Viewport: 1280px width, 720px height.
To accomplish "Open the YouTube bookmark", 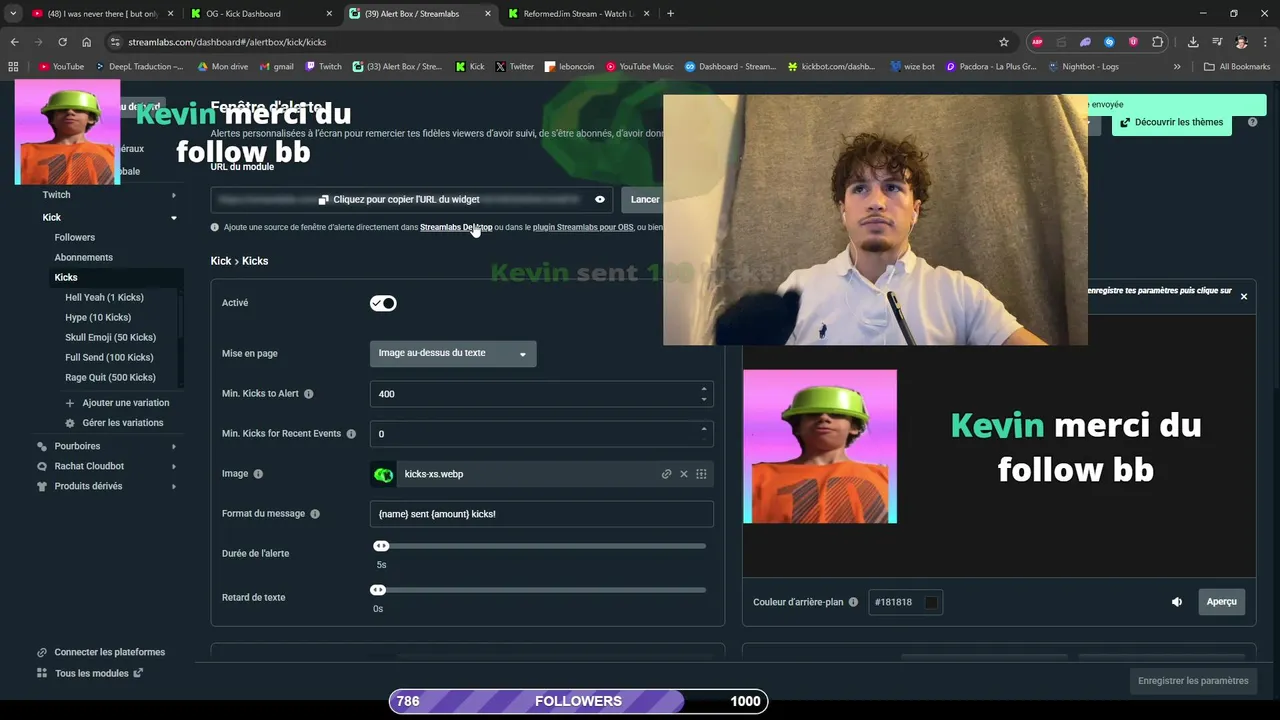I will coord(61,67).
